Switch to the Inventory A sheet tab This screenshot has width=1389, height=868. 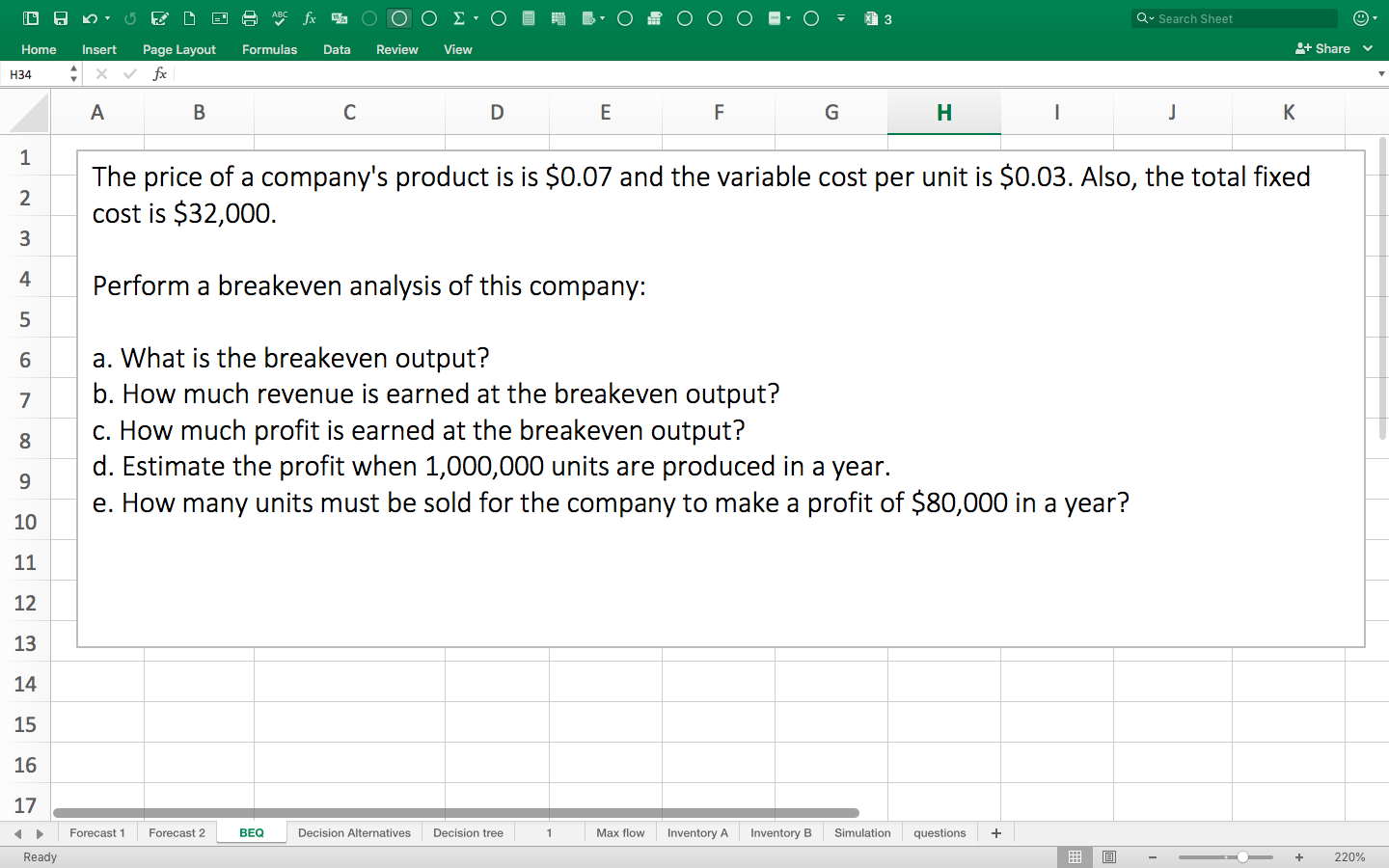697,833
